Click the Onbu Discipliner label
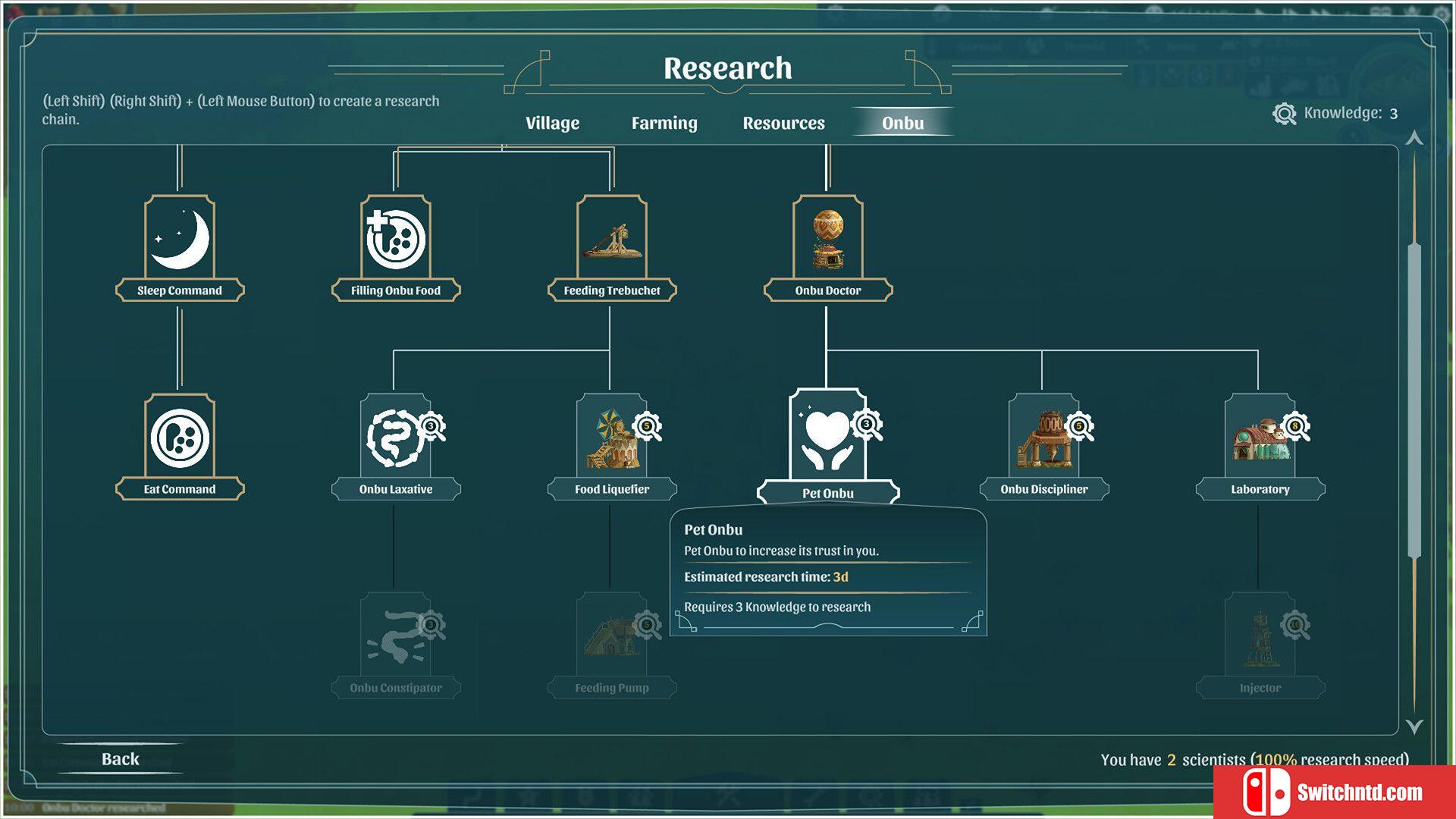 1044,489
